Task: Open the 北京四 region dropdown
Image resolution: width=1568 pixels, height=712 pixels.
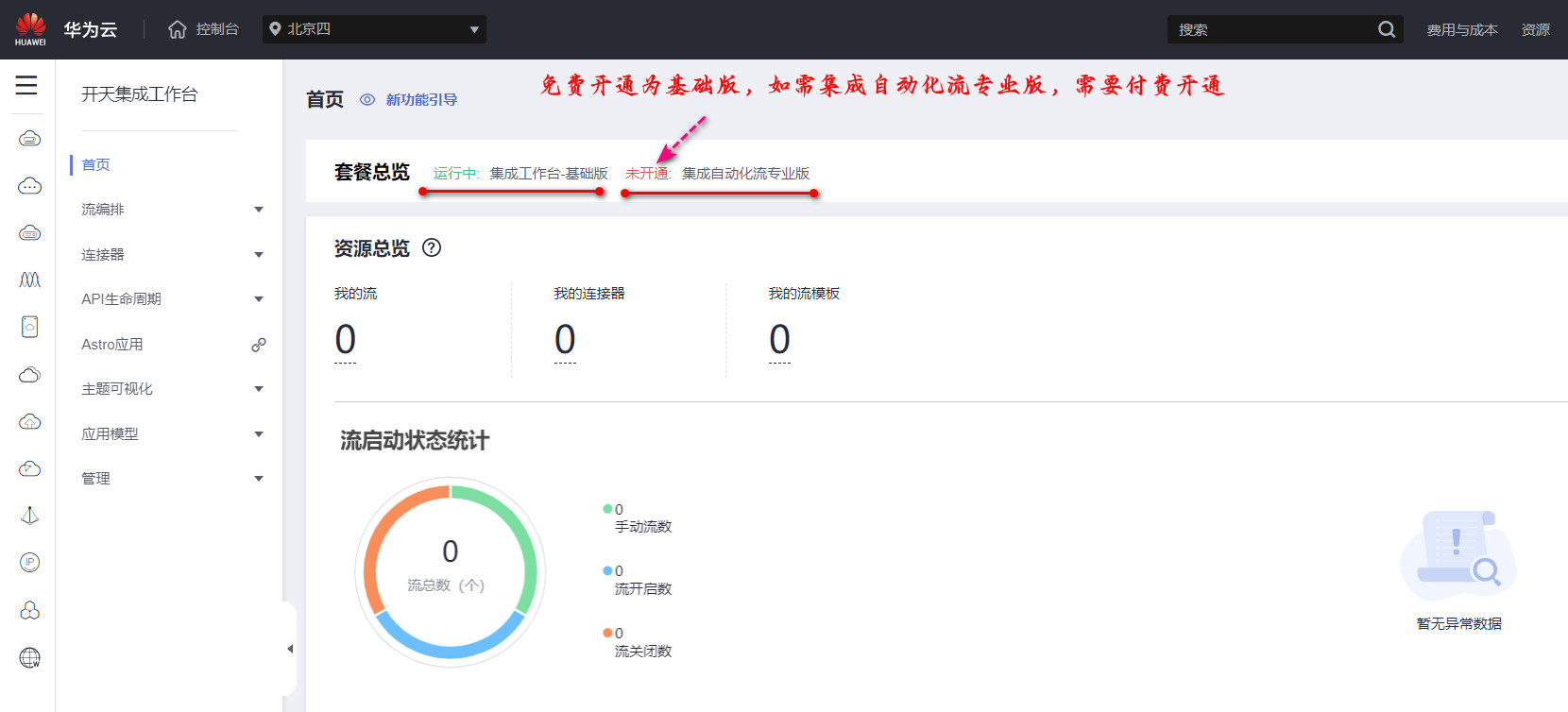Action: (374, 29)
